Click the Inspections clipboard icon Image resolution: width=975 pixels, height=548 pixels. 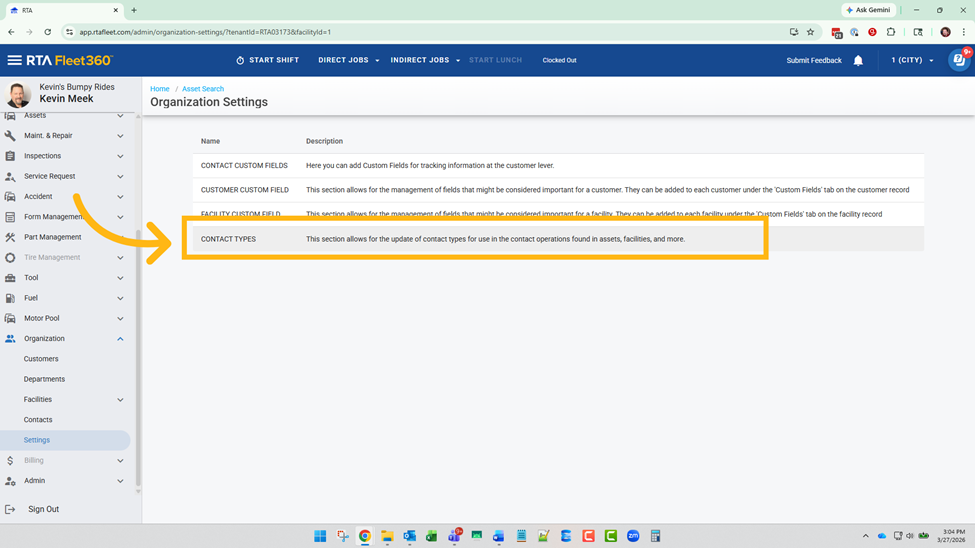(x=11, y=156)
